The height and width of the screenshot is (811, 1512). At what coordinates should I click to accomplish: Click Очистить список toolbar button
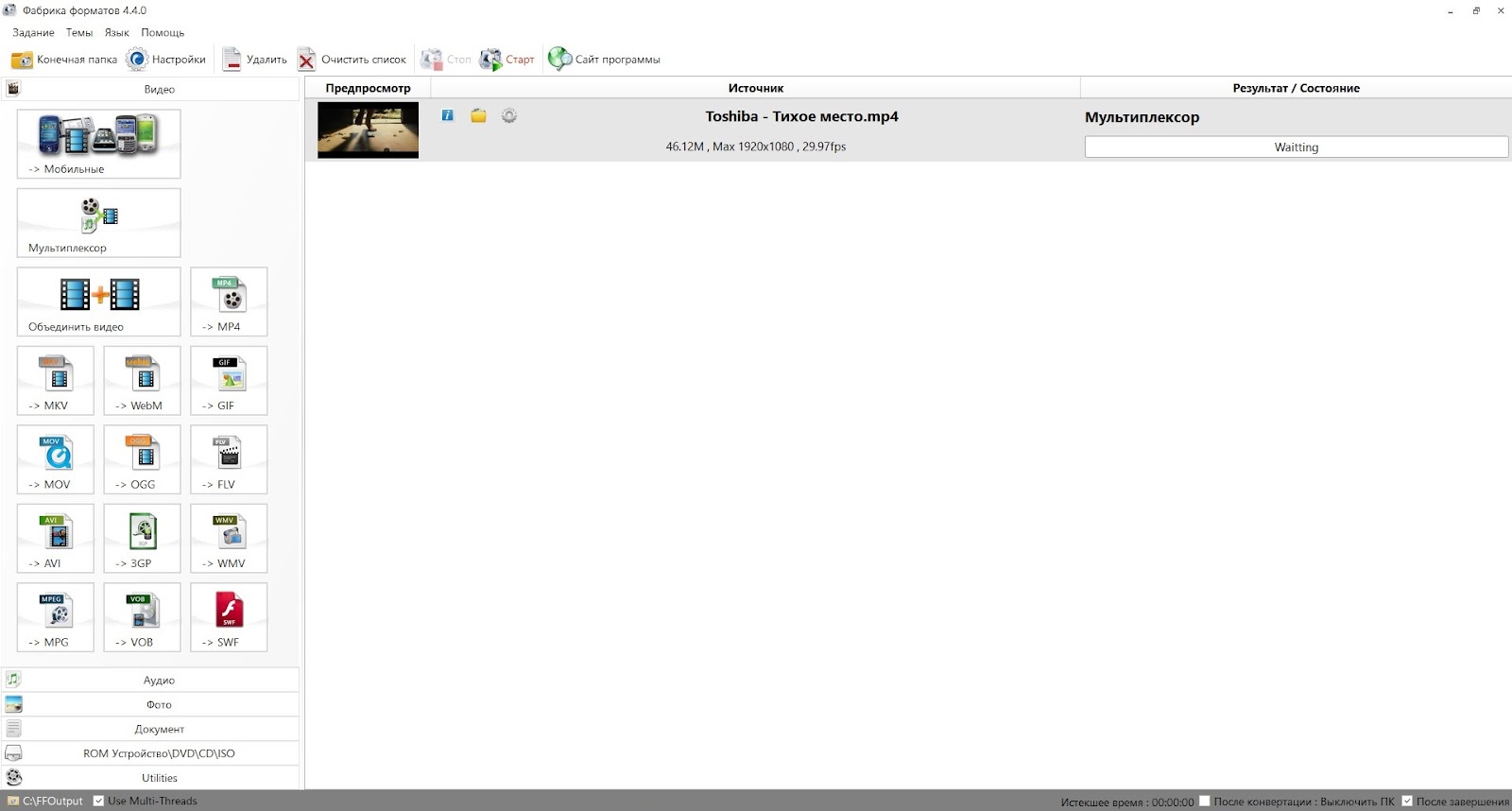(352, 60)
